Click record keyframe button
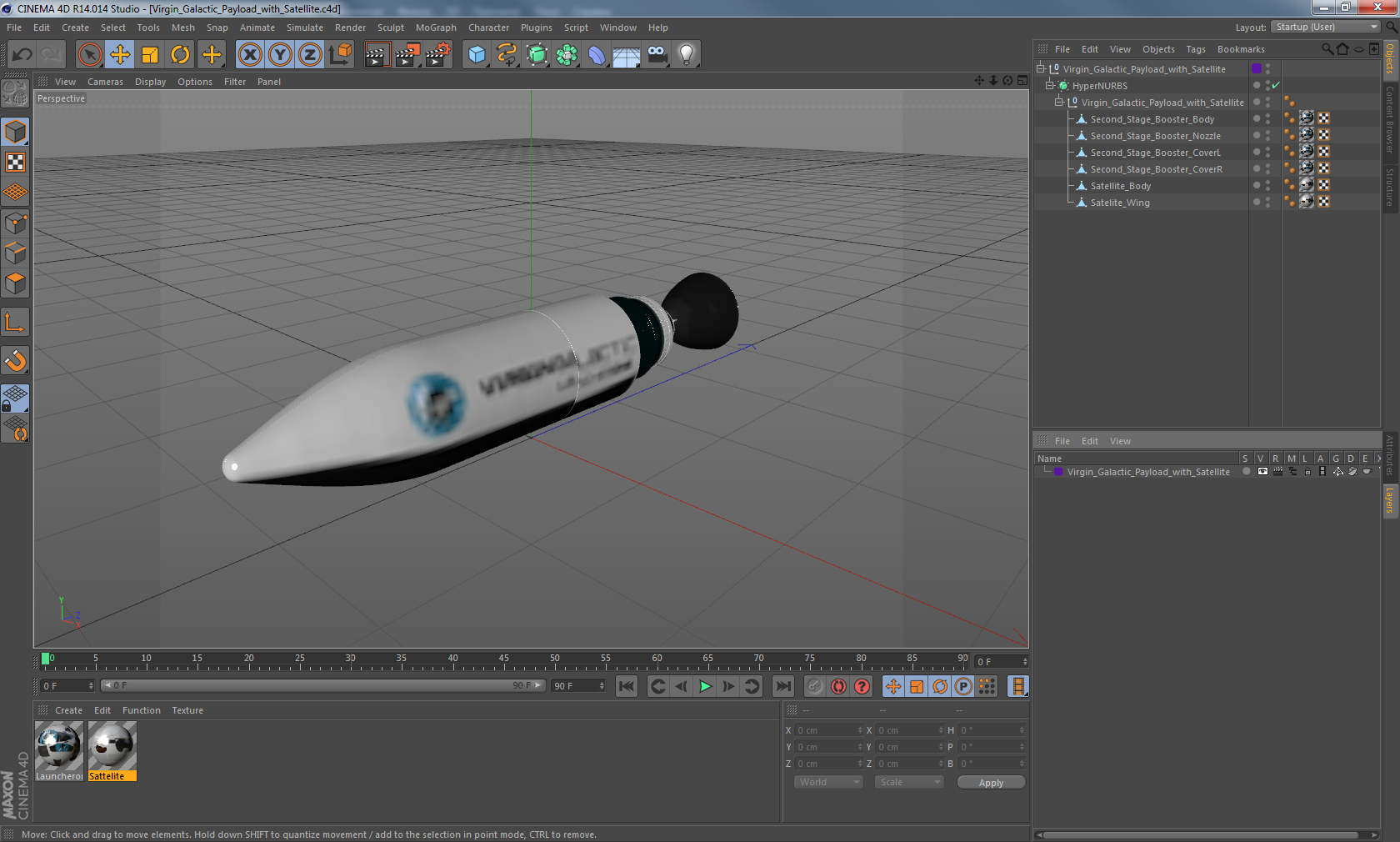1400x842 pixels. point(815,686)
